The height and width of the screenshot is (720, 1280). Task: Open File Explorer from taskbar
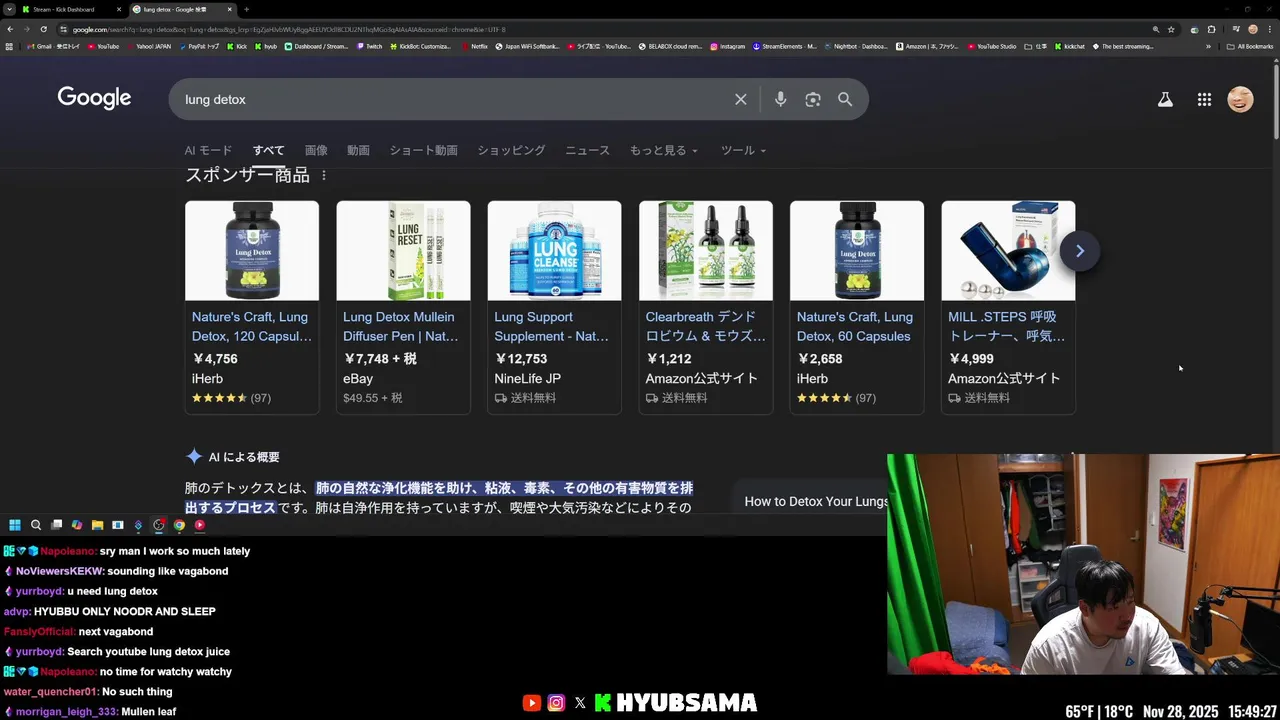[97, 525]
